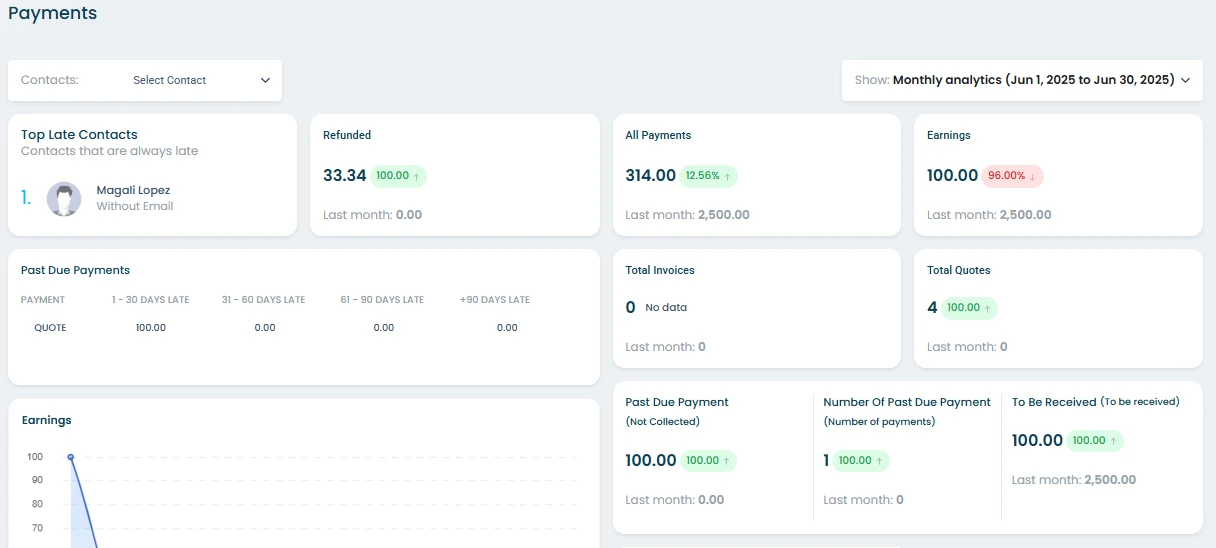Image resolution: width=1216 pixels, height=548 pixels.
Task: Click the Number Of Past Due Payment badge
Action: 861,461
